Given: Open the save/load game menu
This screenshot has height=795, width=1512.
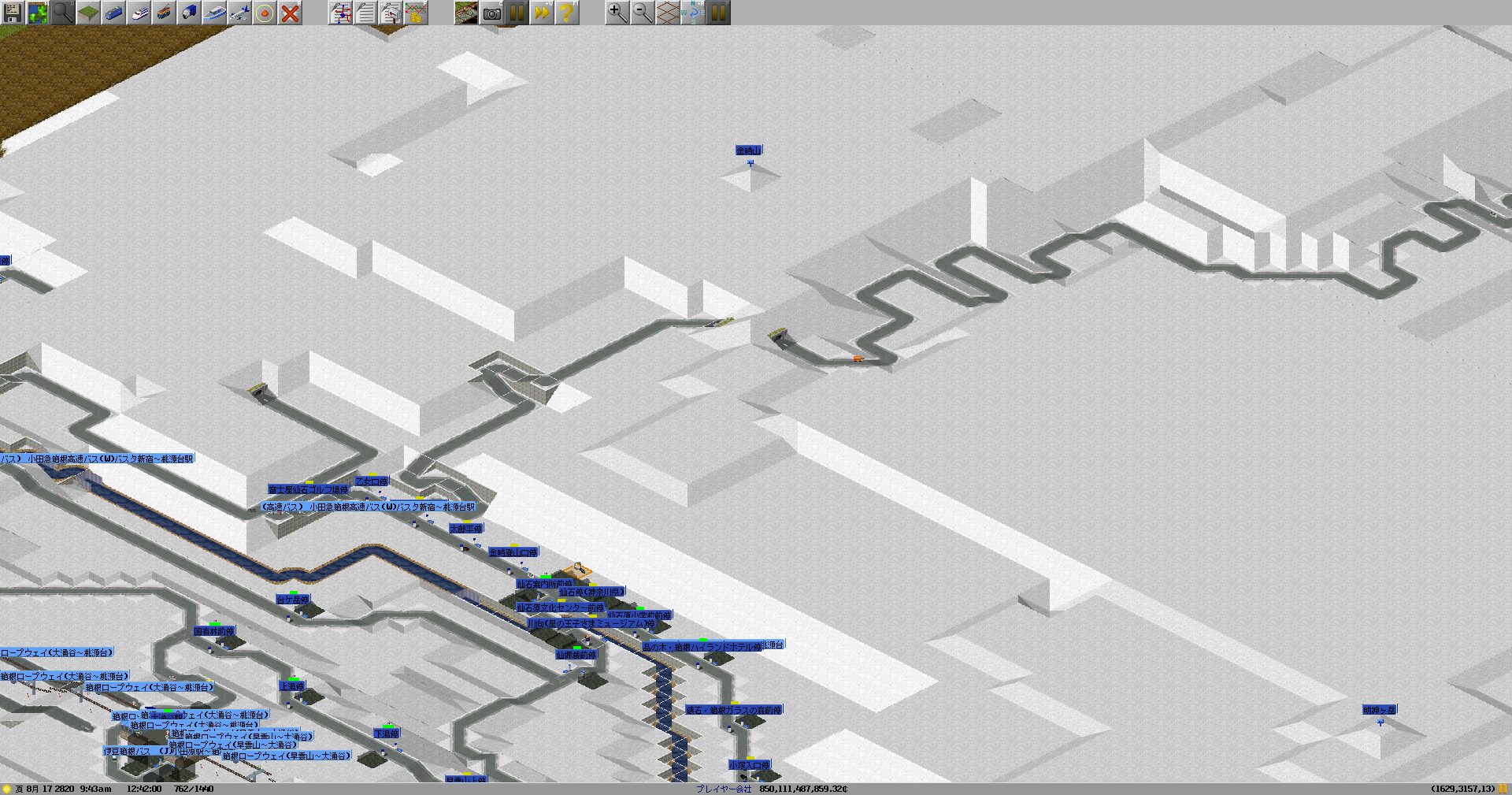Looking at the screenshot, I should (13, 13).
